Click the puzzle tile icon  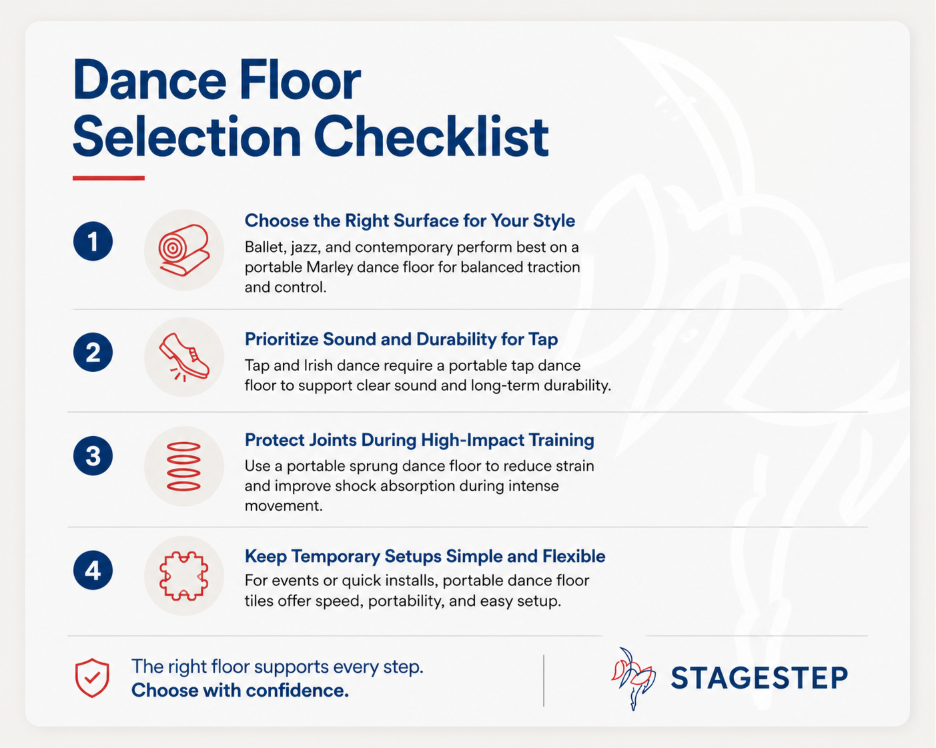coord(184,574)
